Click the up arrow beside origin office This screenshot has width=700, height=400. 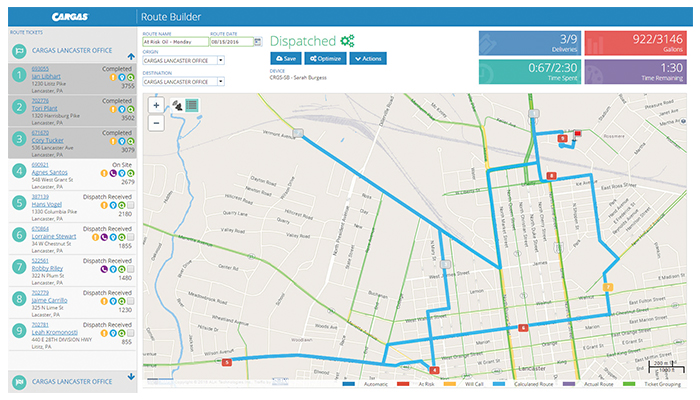click(131, 56)
